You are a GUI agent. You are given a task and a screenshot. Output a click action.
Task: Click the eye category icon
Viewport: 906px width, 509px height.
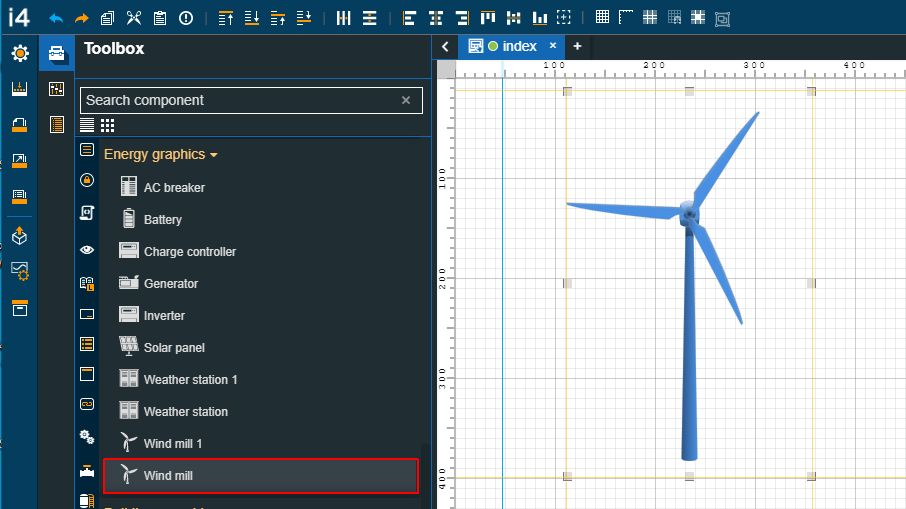[x=87, y=250]
